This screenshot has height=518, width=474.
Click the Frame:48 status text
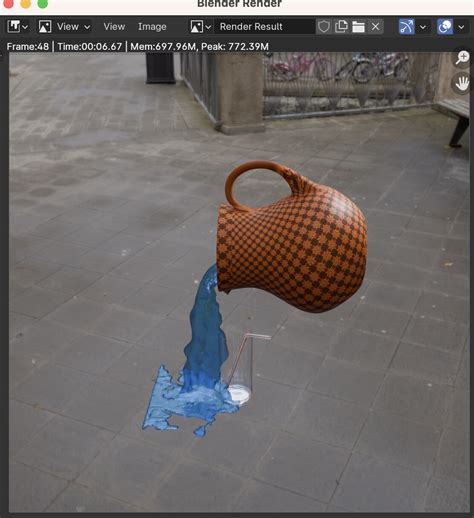[28, 46]
